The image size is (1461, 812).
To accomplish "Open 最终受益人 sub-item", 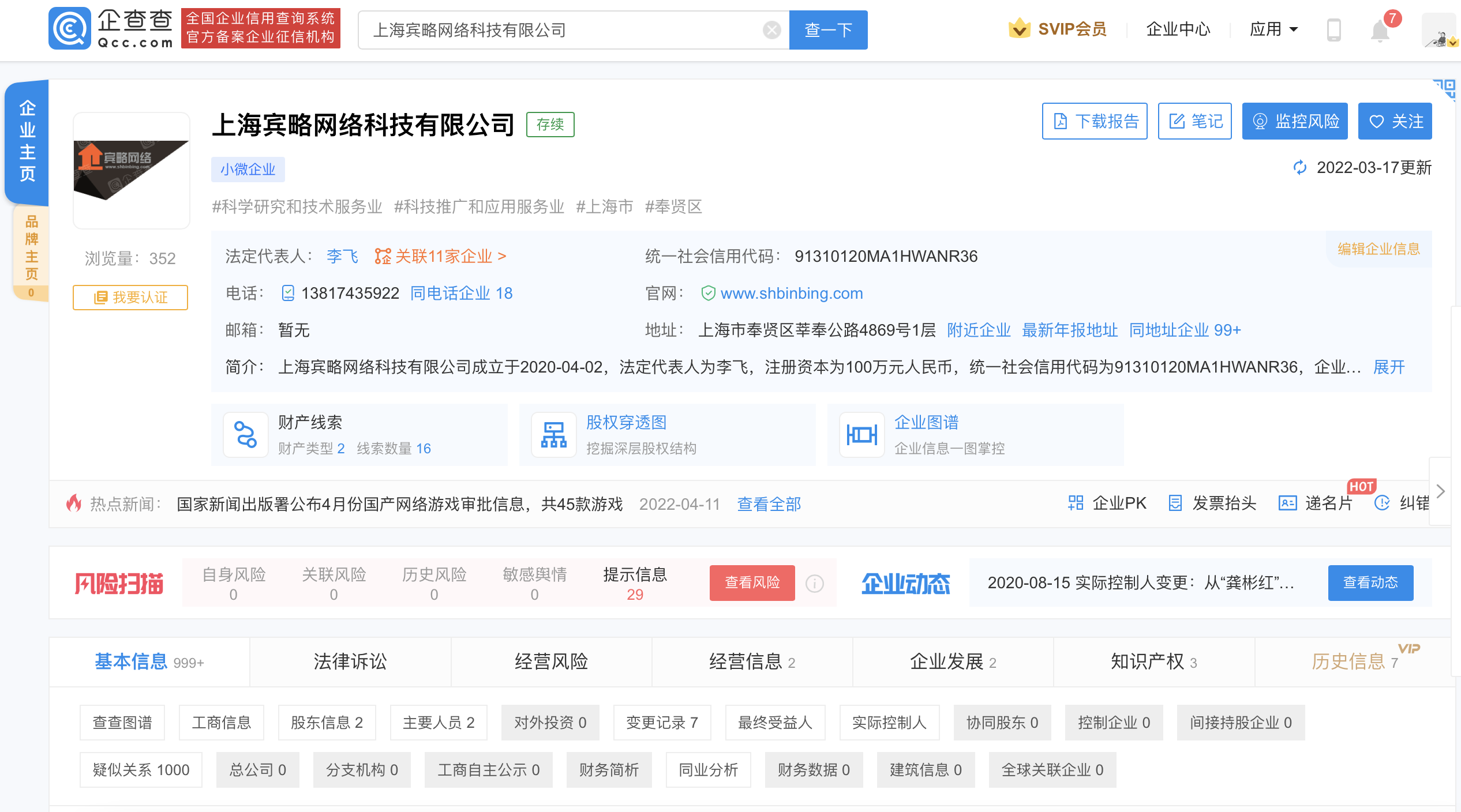I will coord(776,723).
